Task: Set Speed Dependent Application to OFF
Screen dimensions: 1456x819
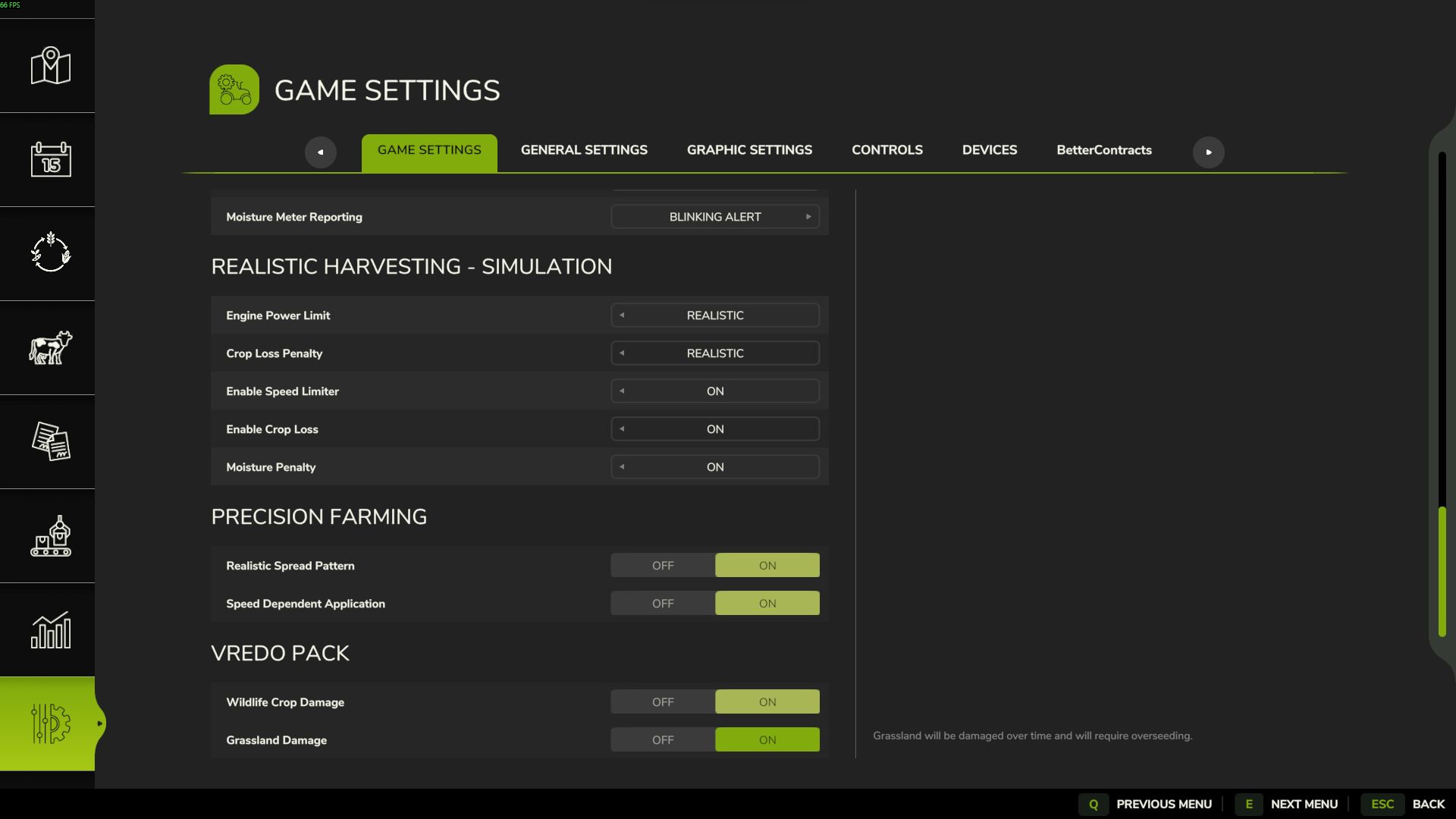Action: coord(661,603)
